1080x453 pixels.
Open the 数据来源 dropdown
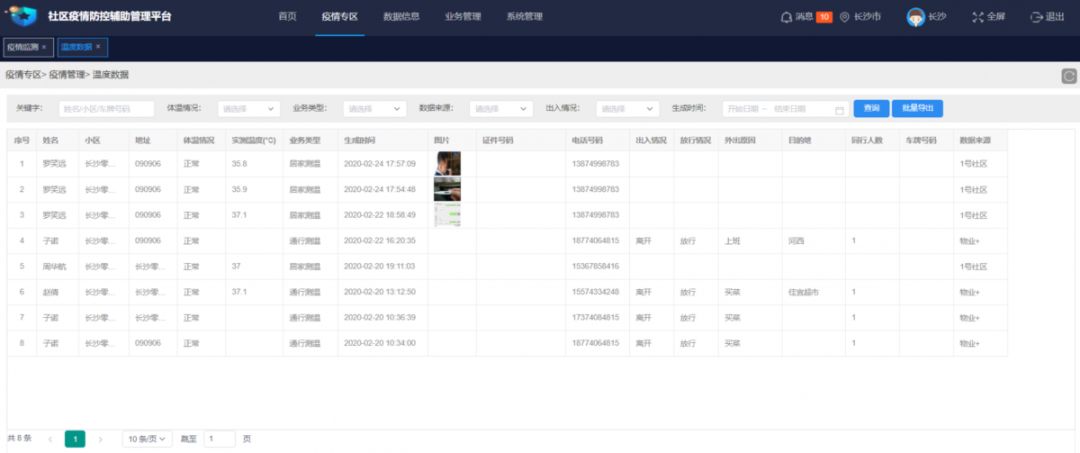pyautogui.click(x=501, y=109)
